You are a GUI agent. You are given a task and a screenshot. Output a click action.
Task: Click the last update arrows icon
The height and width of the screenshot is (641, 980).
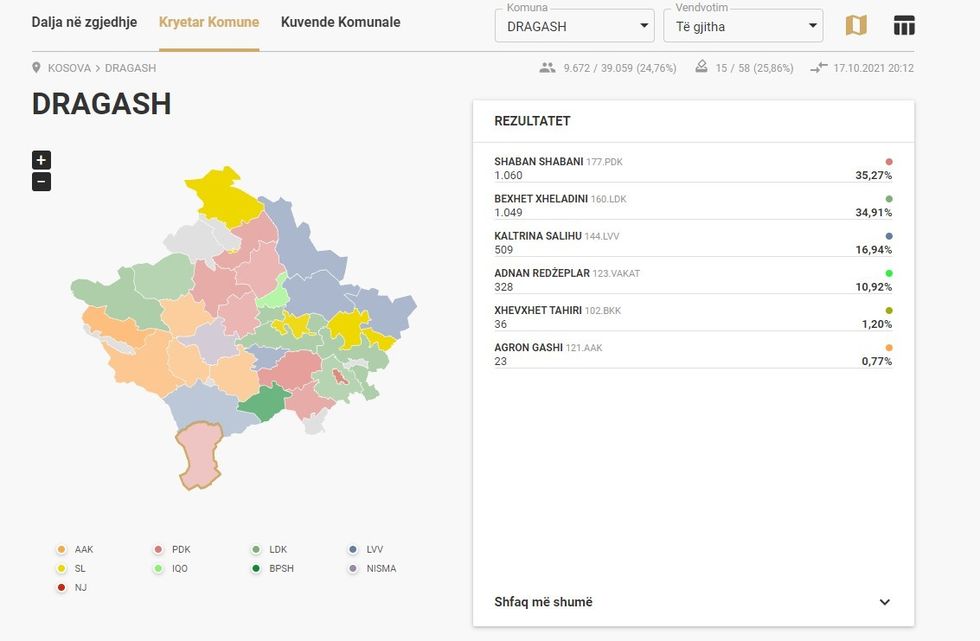(x=819, y=68)
